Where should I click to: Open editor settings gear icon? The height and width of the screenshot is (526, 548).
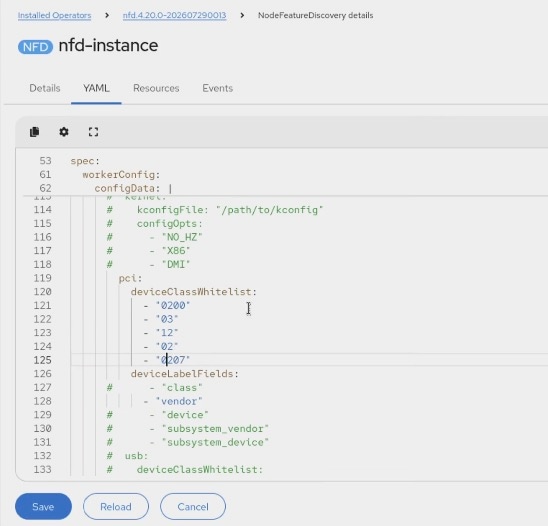click(64, 132)
